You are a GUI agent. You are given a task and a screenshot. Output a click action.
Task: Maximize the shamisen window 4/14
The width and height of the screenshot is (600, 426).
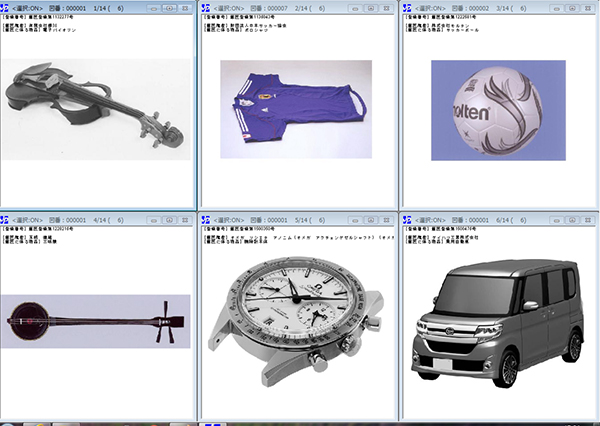(170, 220)
